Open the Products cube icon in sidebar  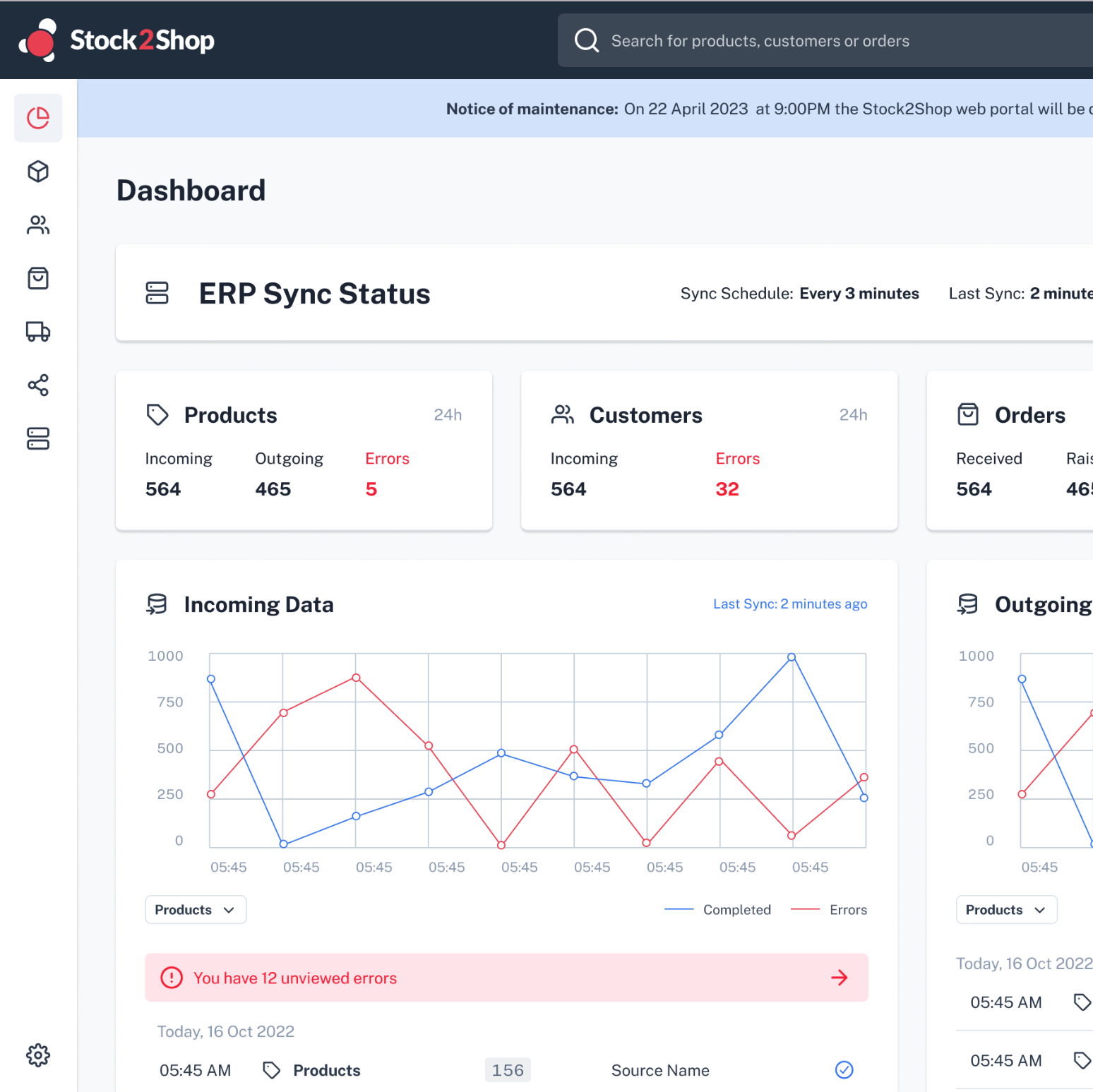[38, 172]
